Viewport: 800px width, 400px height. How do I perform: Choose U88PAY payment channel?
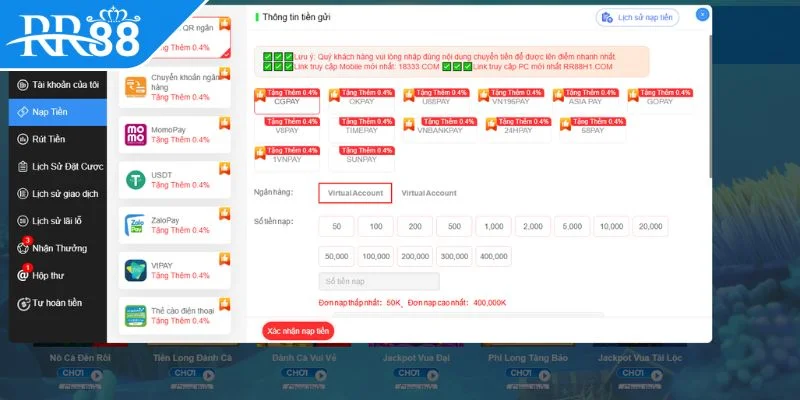pyautogui.click(x=436, y=102)
